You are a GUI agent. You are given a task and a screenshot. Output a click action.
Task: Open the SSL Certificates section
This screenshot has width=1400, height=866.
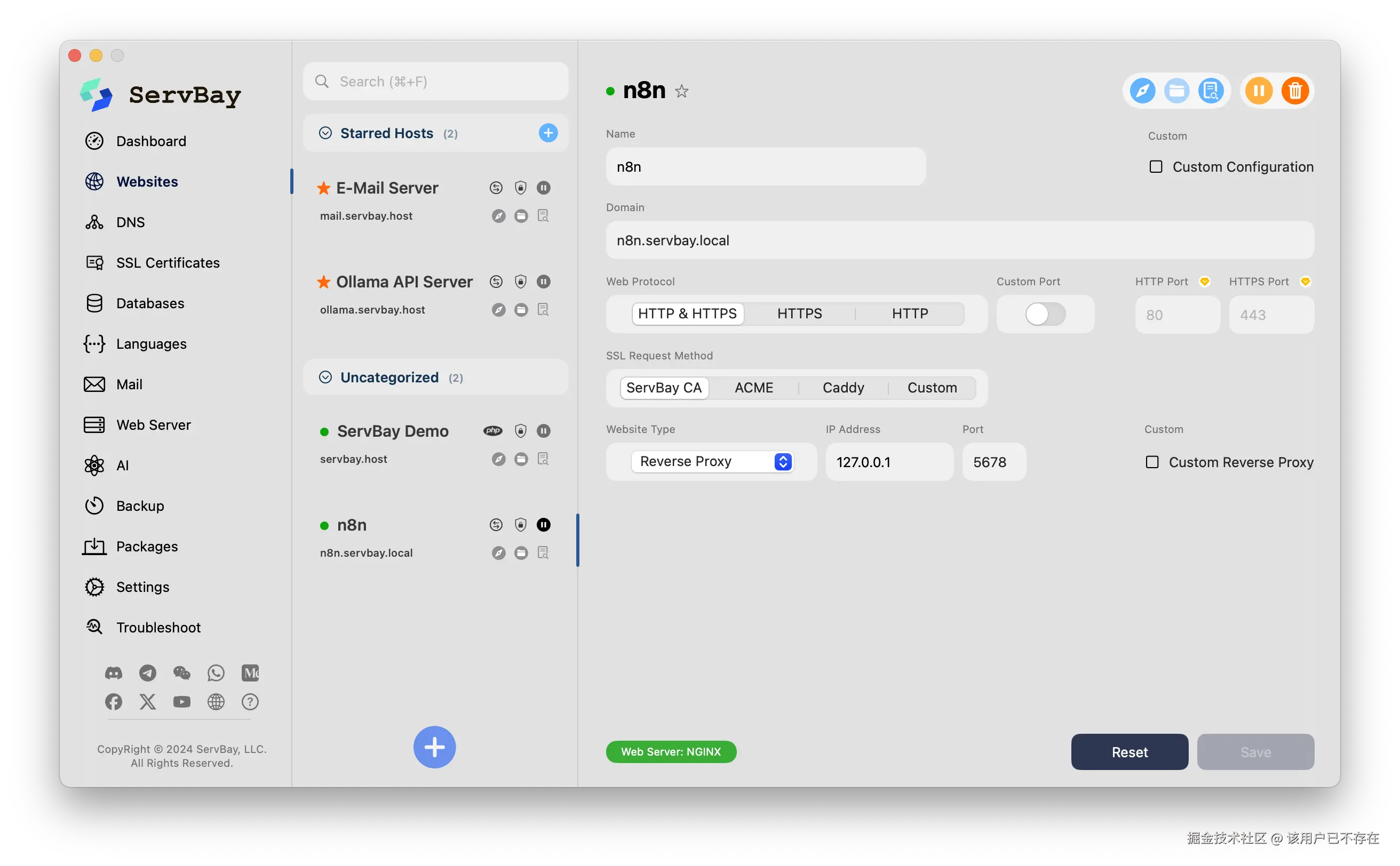tap(168, 263)
